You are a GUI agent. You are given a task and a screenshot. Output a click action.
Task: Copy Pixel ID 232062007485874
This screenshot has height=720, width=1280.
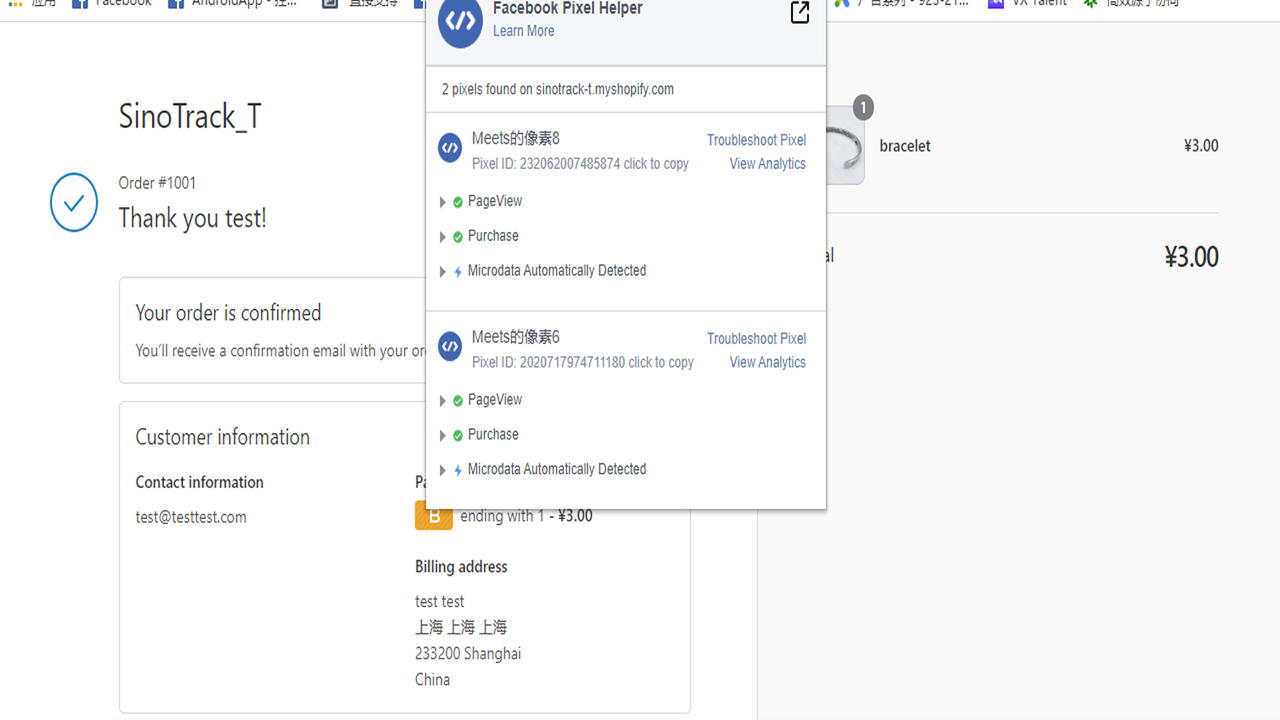pos(580,164)
